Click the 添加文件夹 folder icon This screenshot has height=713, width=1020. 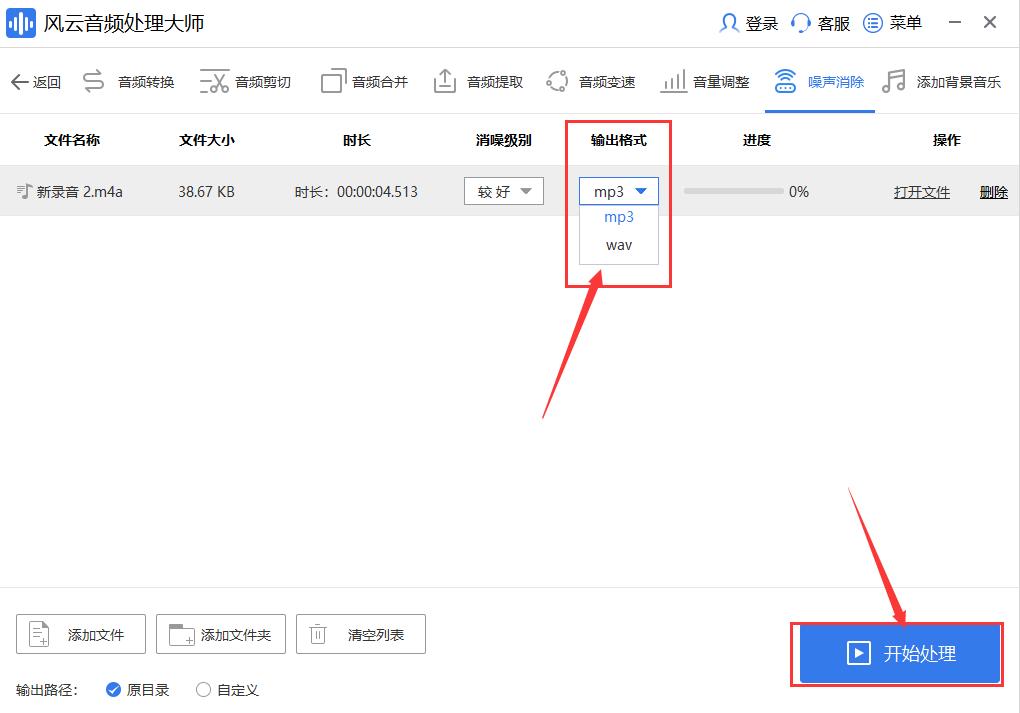click(x=181, y=634)
